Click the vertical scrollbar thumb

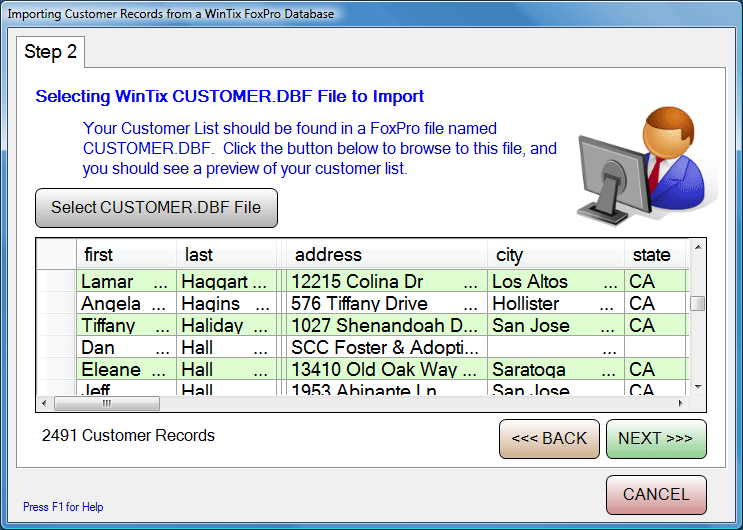[698, 304]
